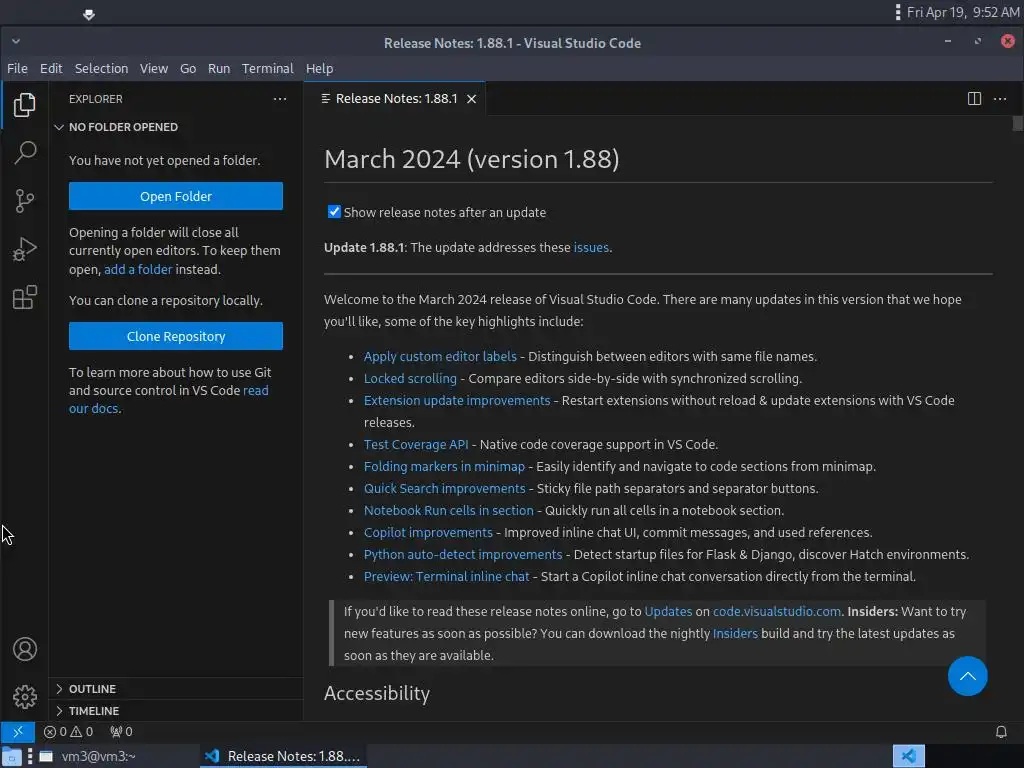Click the Clone Repository button
The width and height of the screenshot is (1024, 768).
pos(176,336)
